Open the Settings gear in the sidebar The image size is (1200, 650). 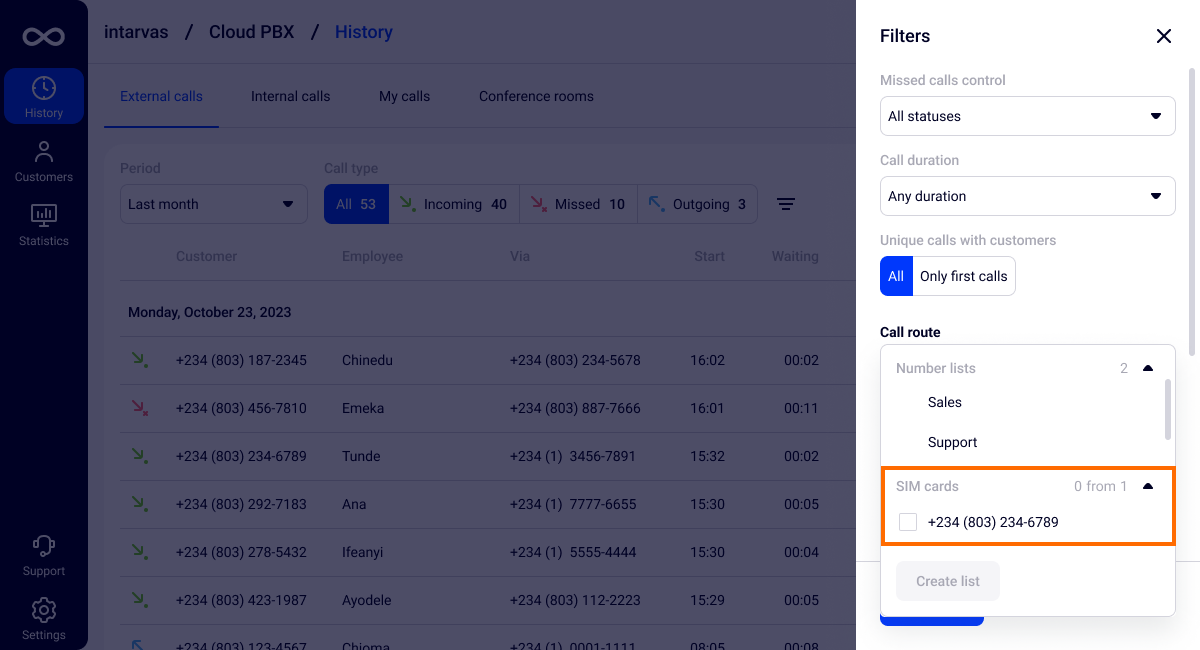[x=44, y=619]
